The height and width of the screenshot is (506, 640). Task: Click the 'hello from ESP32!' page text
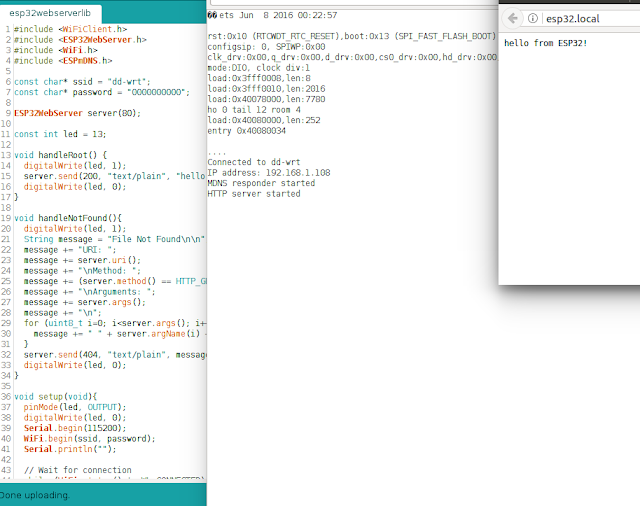click(x=545, y=43)
